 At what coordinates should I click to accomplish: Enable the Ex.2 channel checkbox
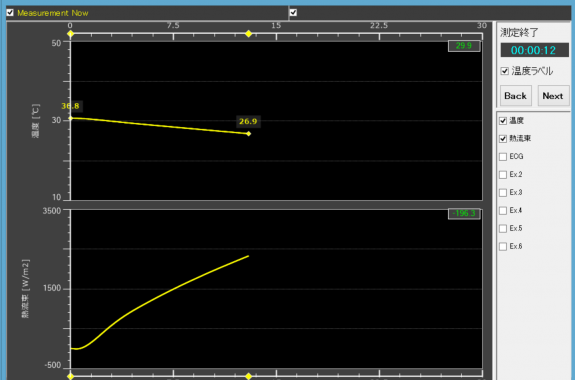click(503, 175)
